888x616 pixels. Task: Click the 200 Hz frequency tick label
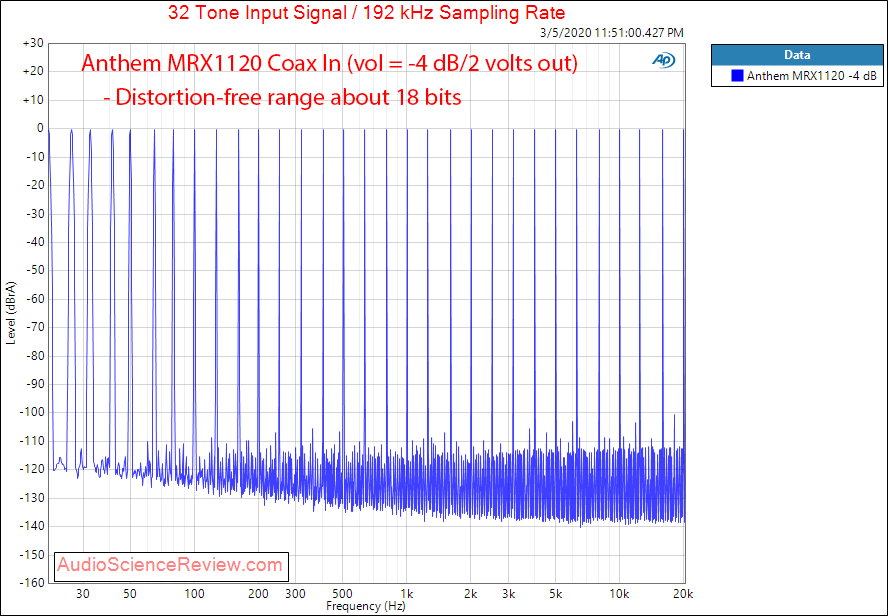tap(258, 594)
